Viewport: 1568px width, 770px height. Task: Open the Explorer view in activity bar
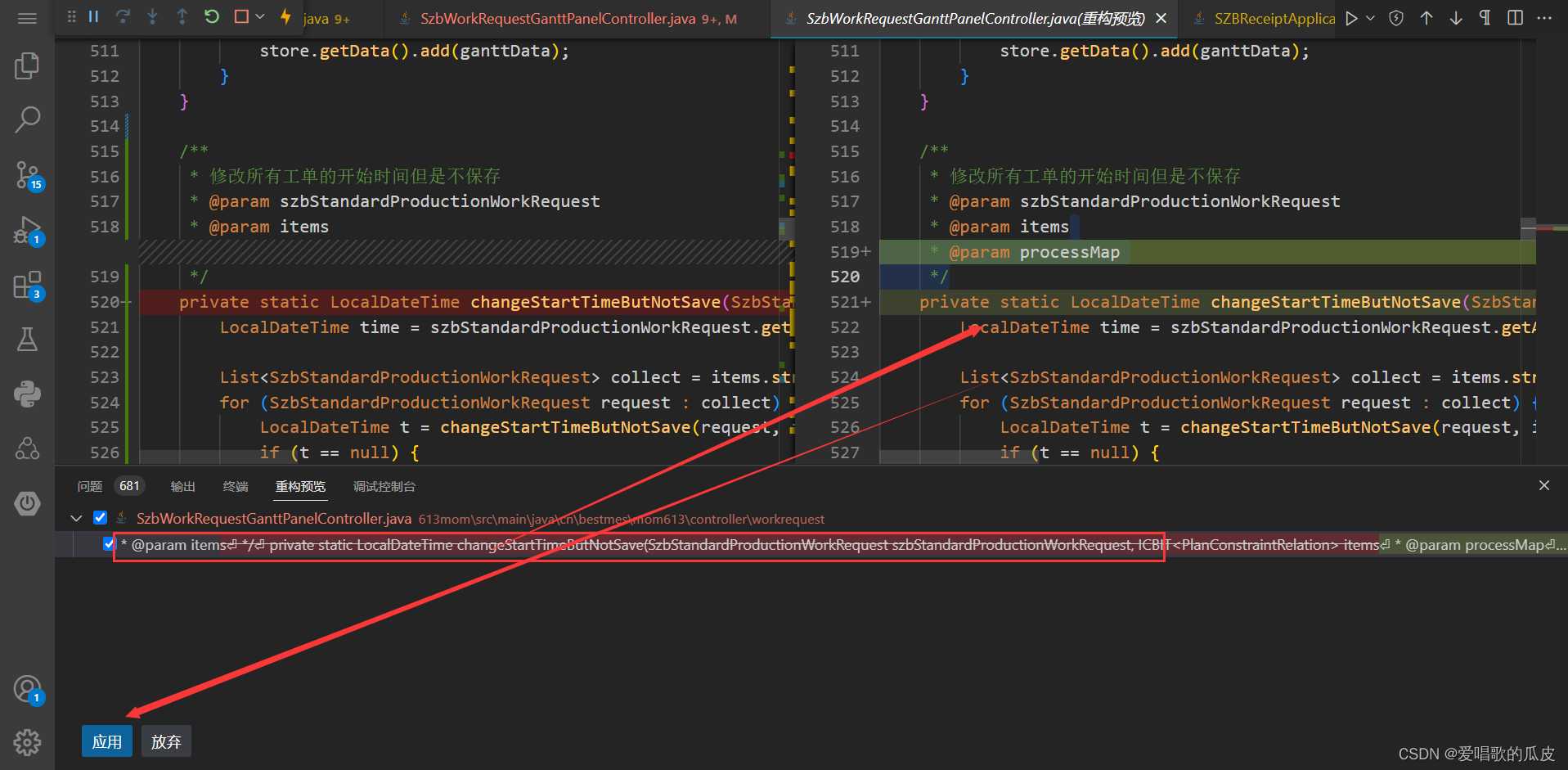click(27, 65)
